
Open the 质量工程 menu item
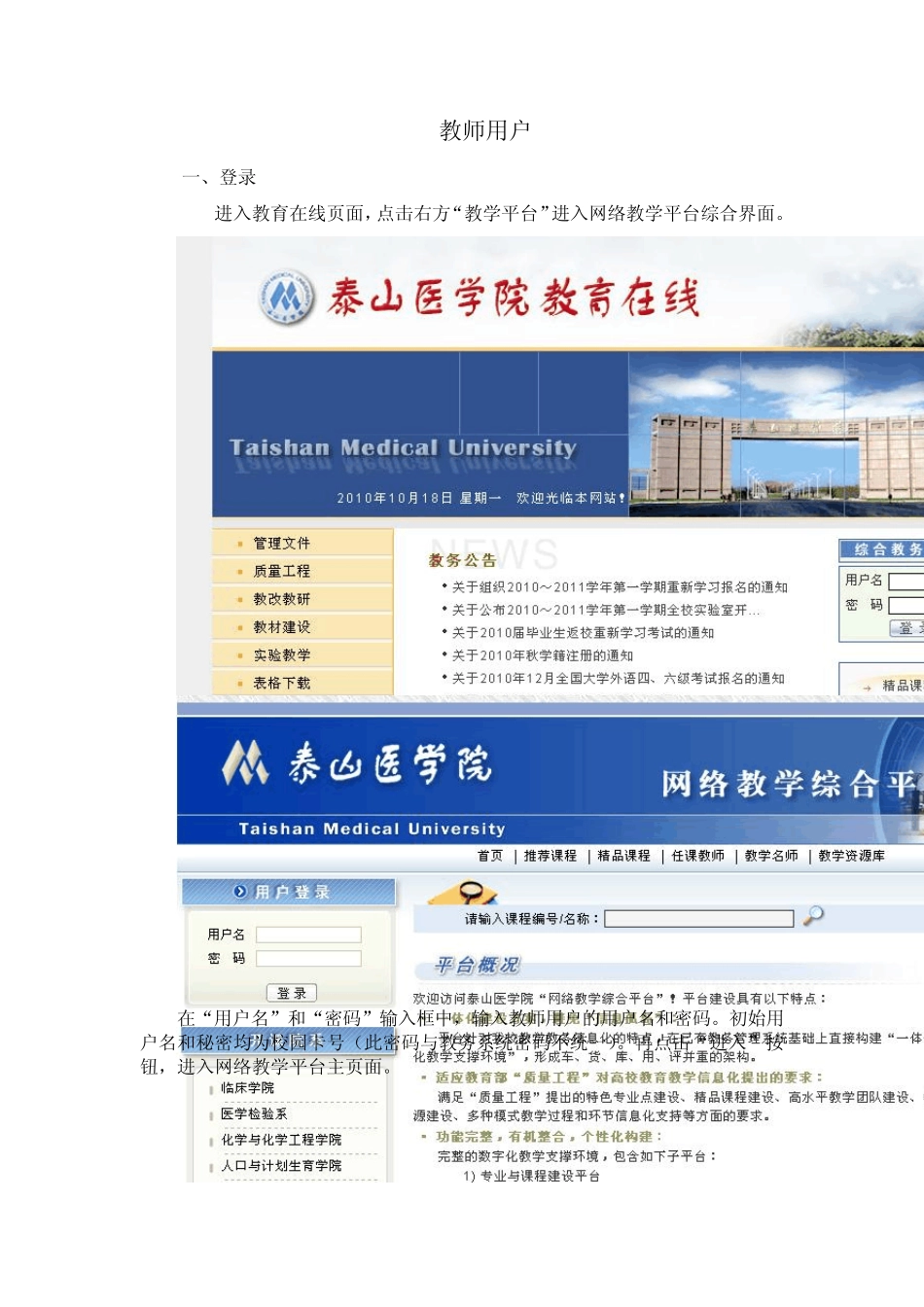(282, 571)
